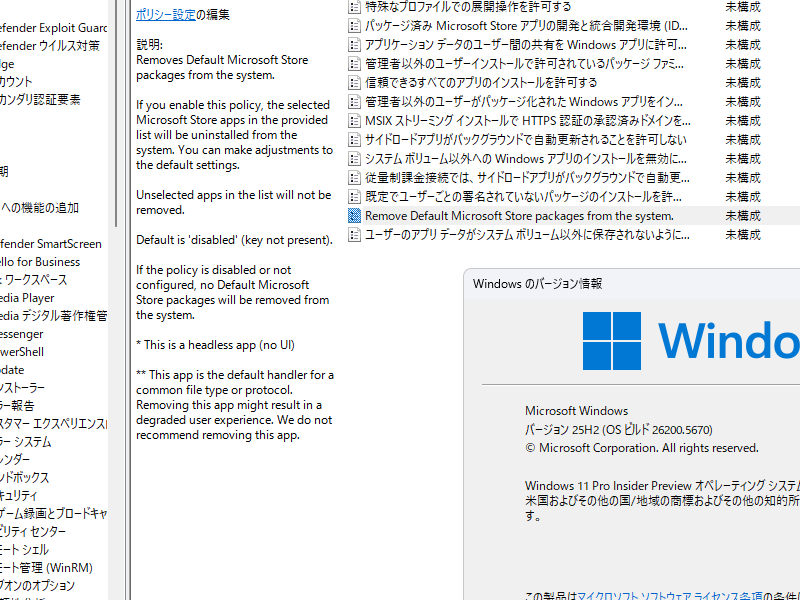This screenshot has width=800, height=600.
Task: Open the ポリシー設定 edit link
Action: click(x=166, y=14)
